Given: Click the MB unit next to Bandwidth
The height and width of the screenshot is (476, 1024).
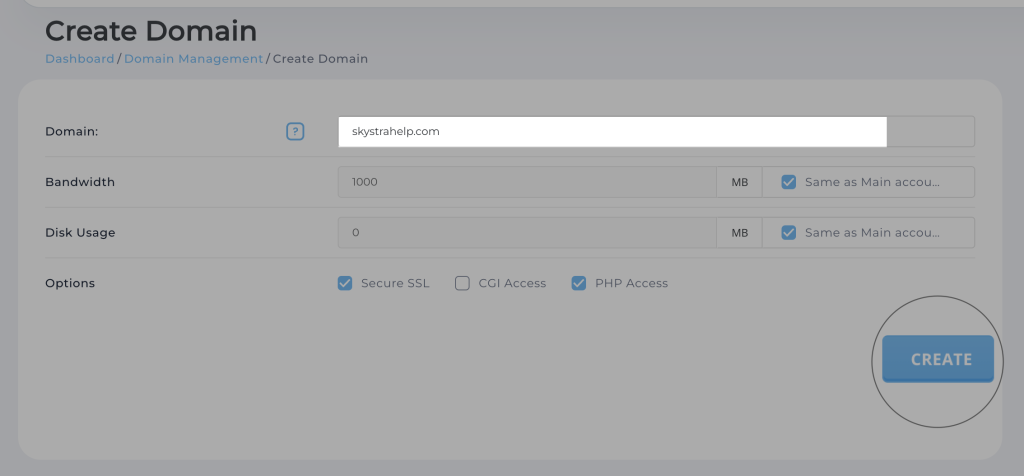Looking at the screenshot, I should [739, 182].
